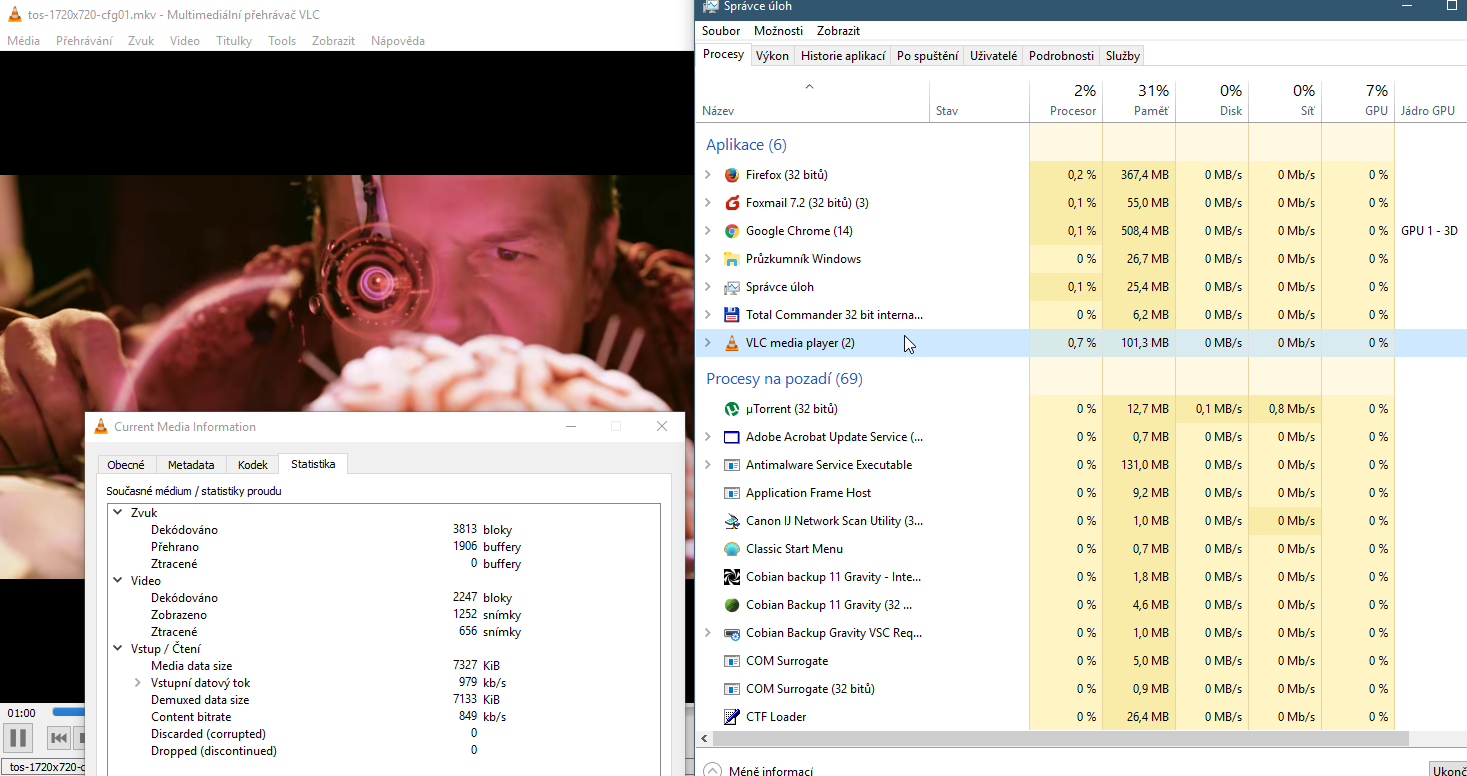Click the Adobe Acrobat Update Service icon
The height and width of the screenshot is (776, 1467).
coord(731,437)
